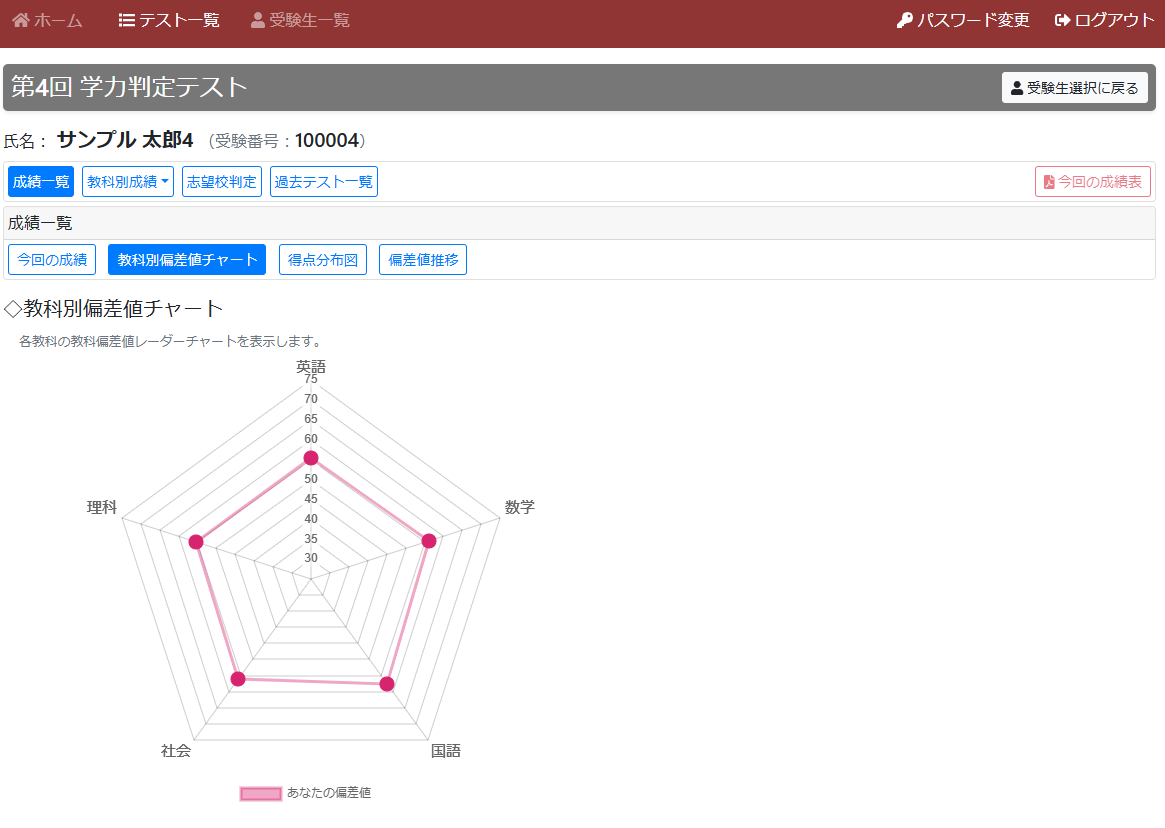Click ログアウト link
The height and width of the screenshot is (828, 1165).
point(1105,20)
